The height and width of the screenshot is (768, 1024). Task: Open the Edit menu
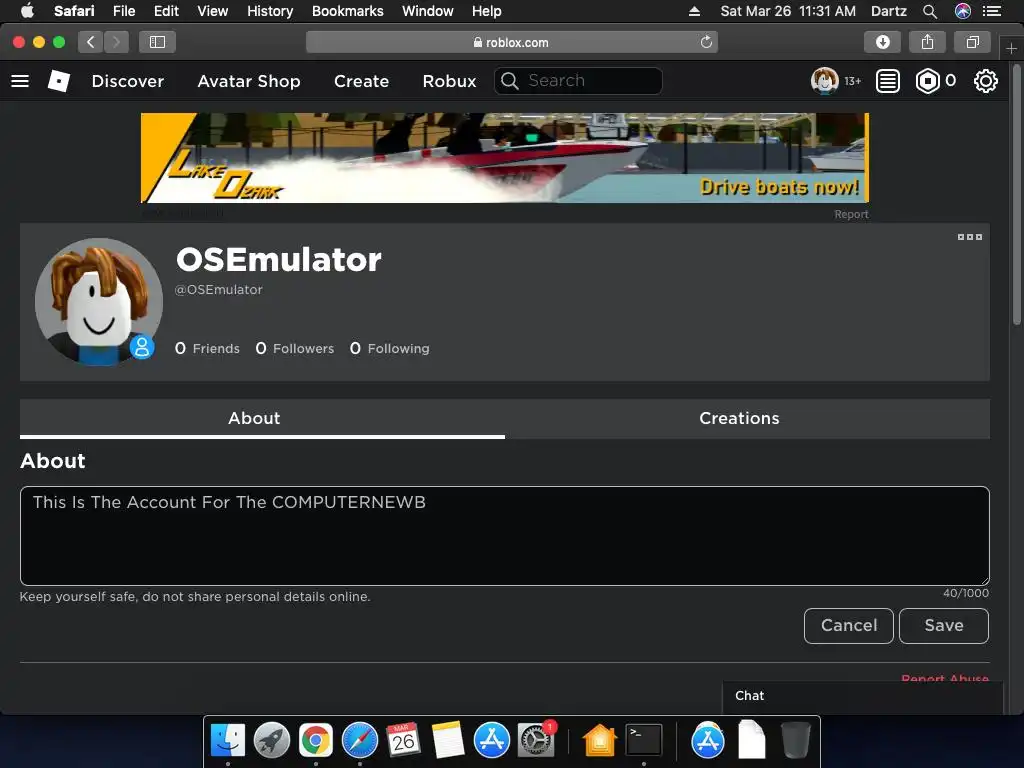166,11
